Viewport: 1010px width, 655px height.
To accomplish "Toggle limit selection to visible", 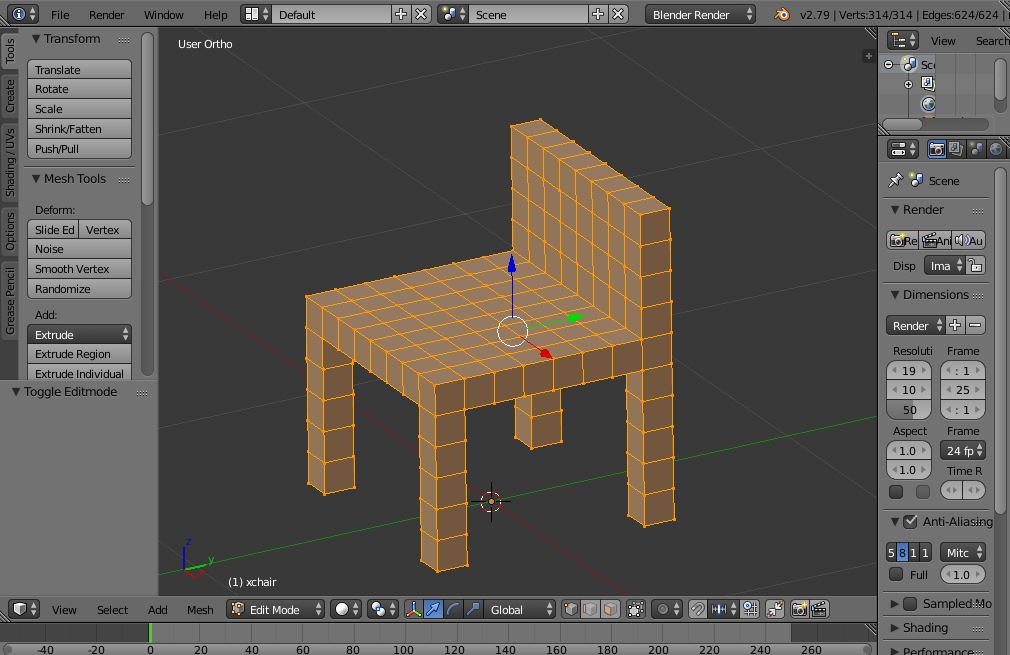I will pos(636,609).
